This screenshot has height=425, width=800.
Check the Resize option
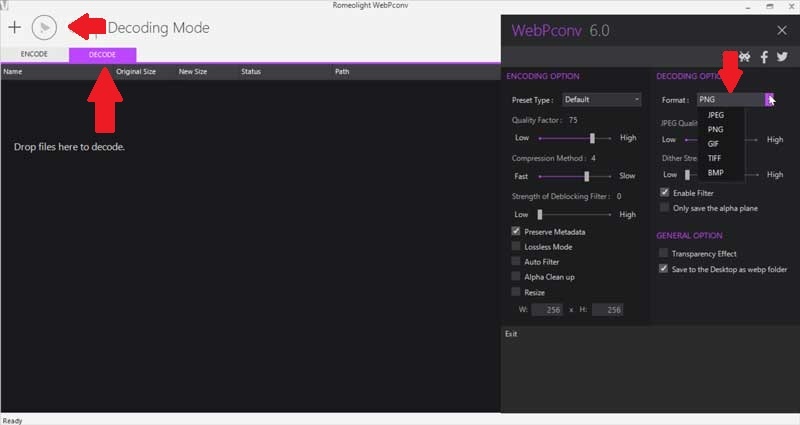[516, 292]
